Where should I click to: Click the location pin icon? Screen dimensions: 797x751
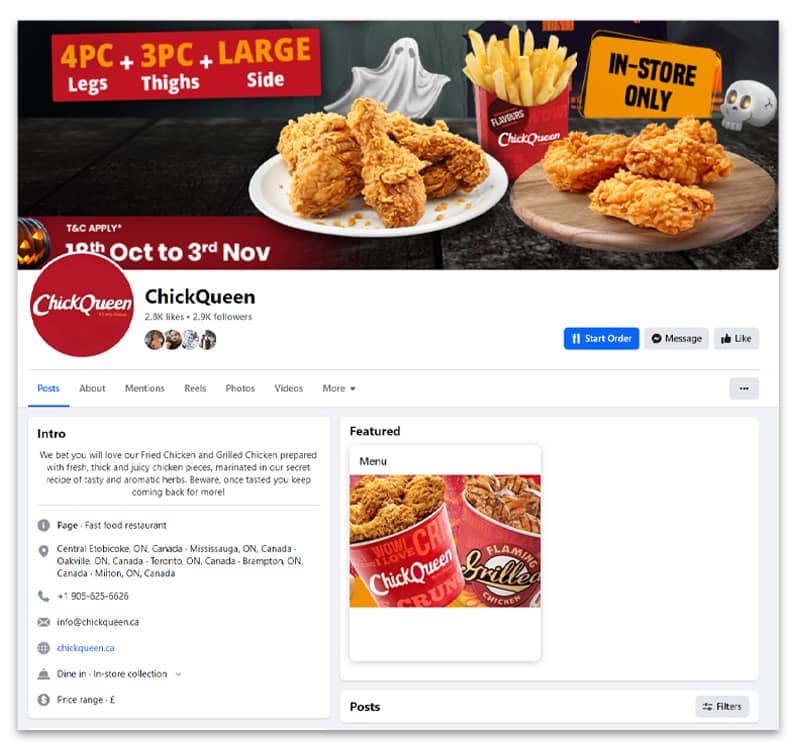tap(44, 551)
